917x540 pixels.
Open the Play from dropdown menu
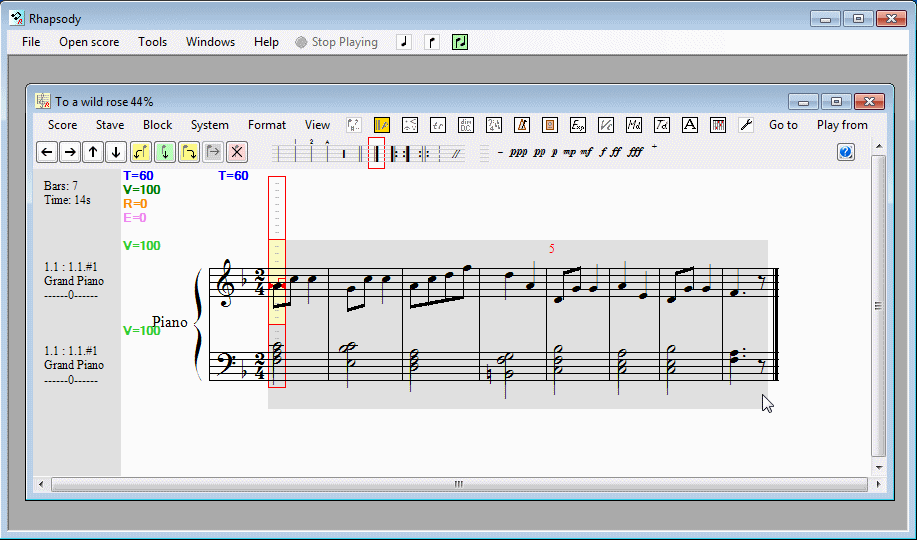[x=842, y=125]
